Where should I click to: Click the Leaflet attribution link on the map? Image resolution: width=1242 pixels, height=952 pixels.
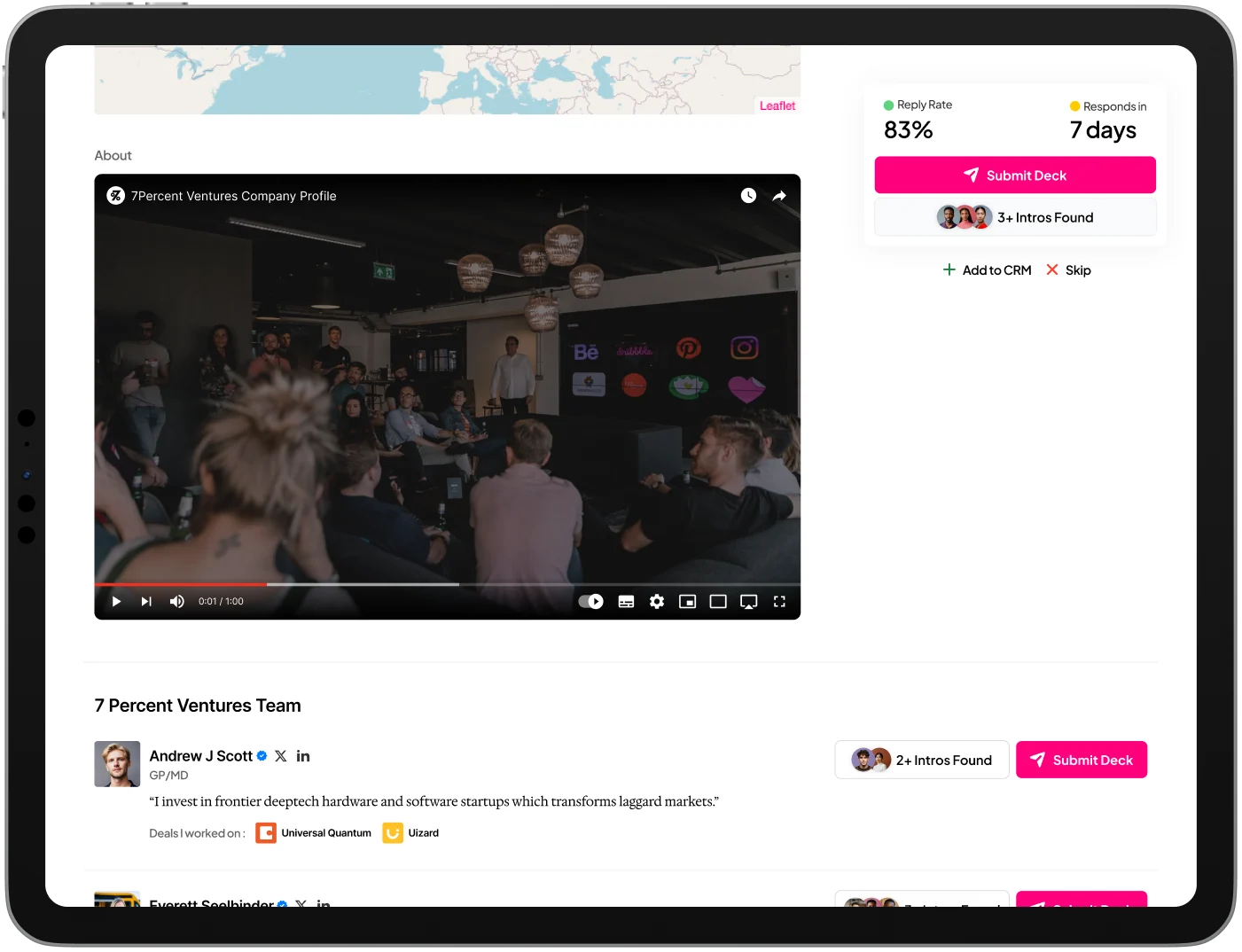(777, 105)
